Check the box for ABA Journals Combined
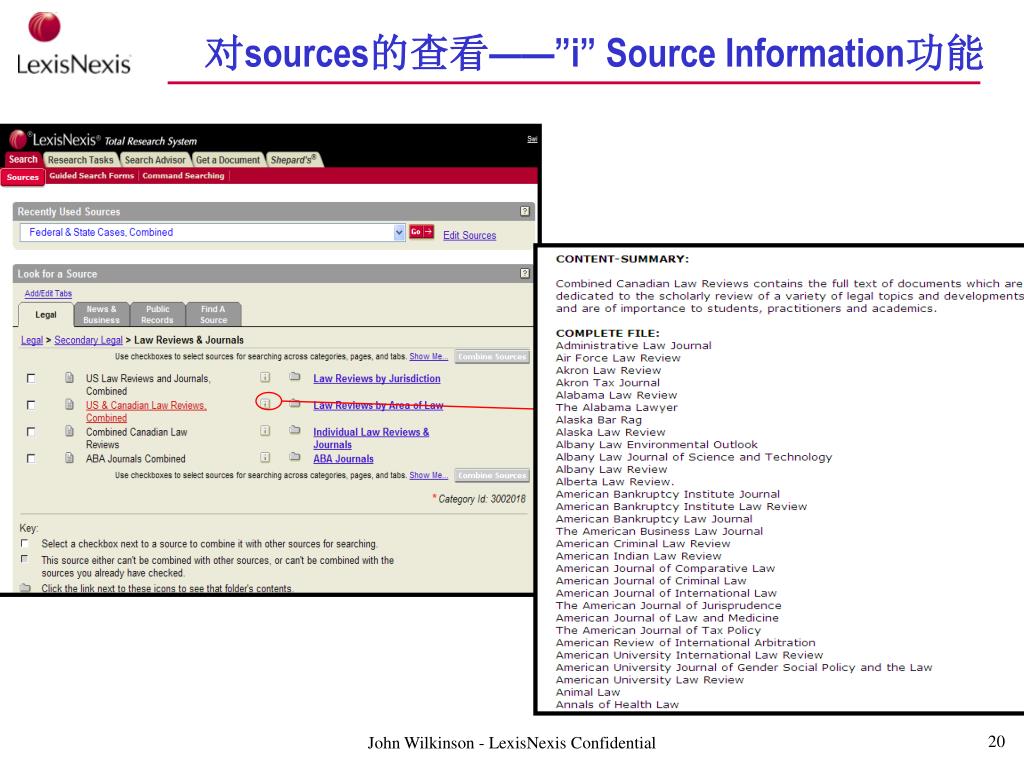This screenshot has width=1024, height=768. tap(31, 458)
